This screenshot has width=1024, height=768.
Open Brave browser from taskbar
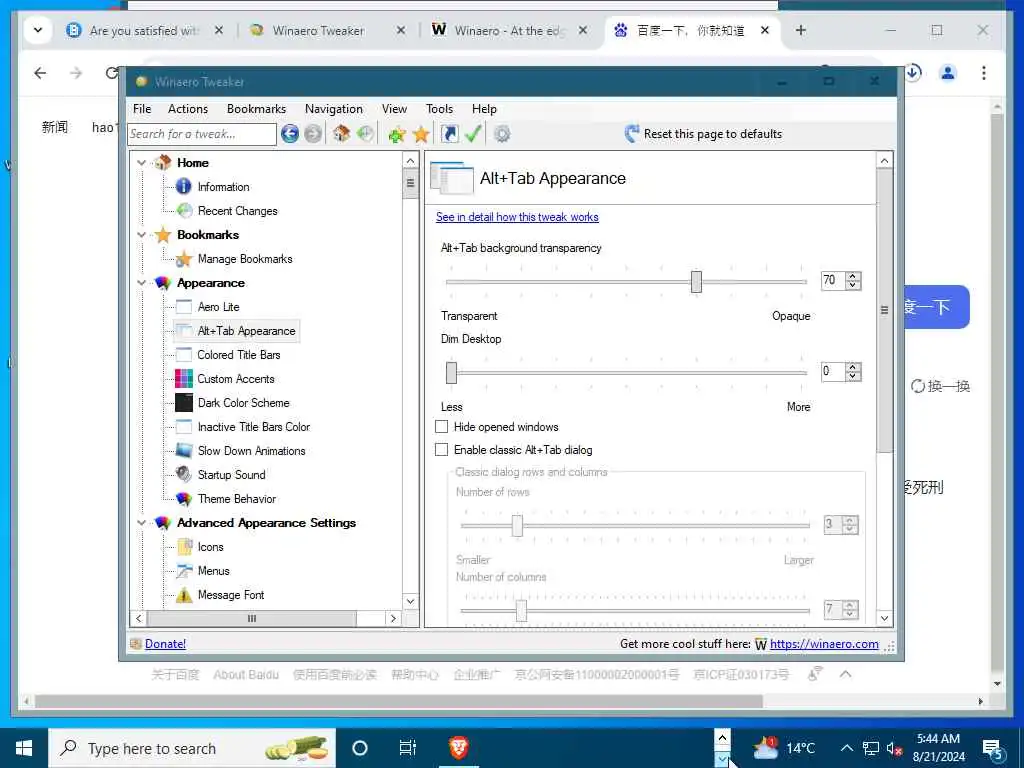(458, 748)
